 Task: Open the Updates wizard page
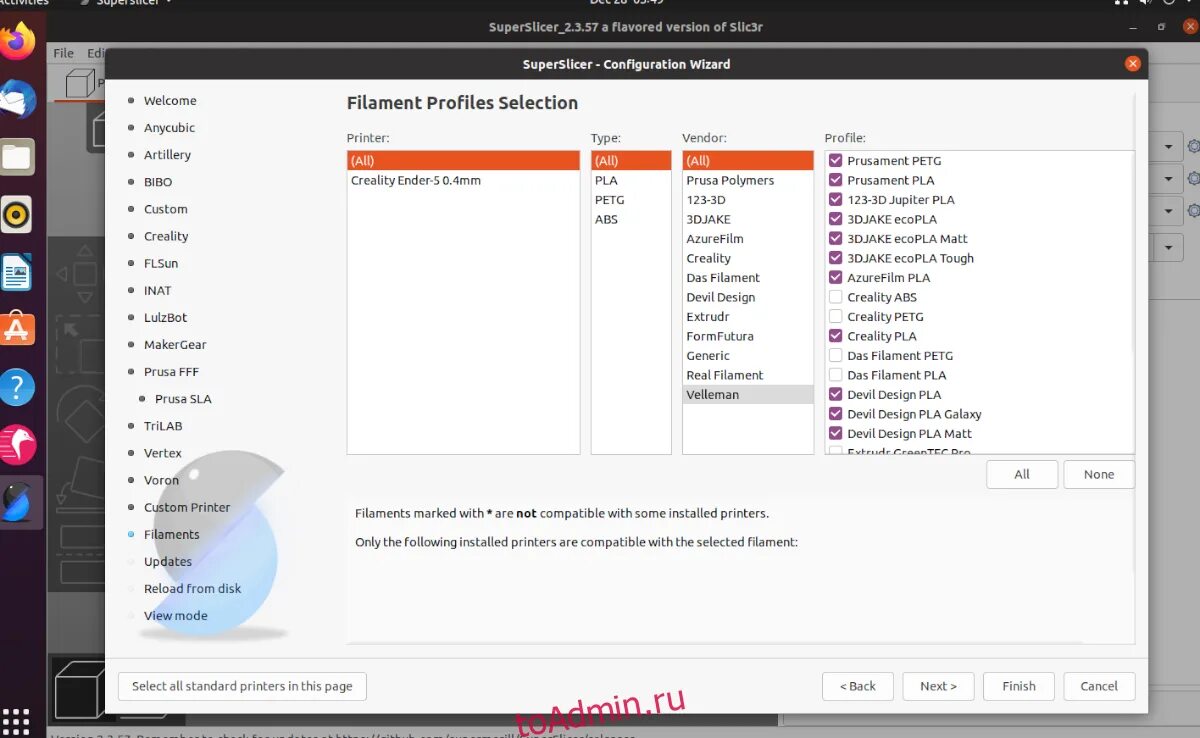point(168,561)
